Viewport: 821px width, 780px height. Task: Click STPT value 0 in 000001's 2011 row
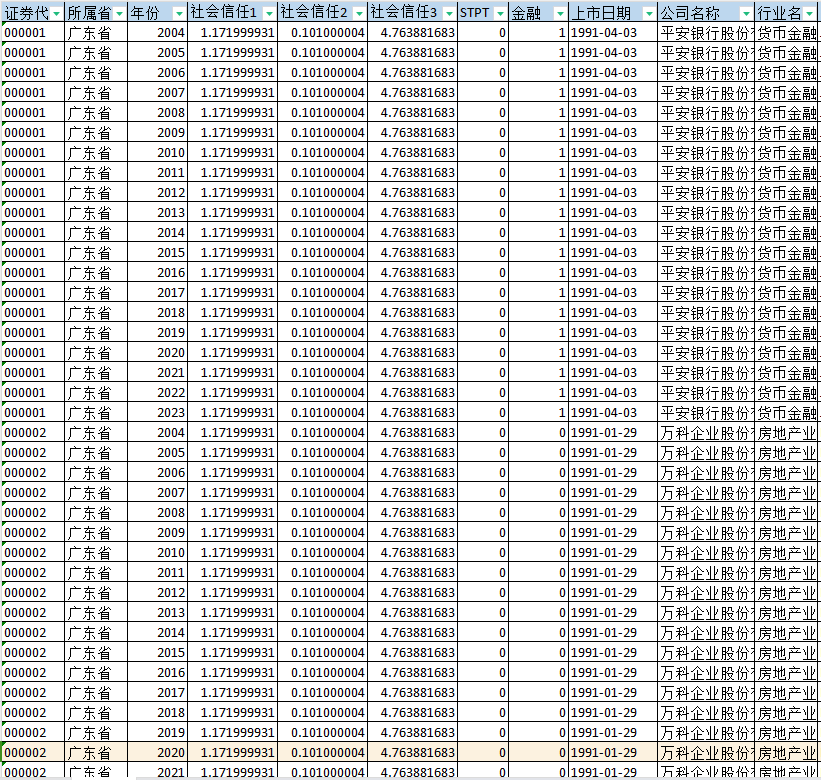click(x=483, y=173)
